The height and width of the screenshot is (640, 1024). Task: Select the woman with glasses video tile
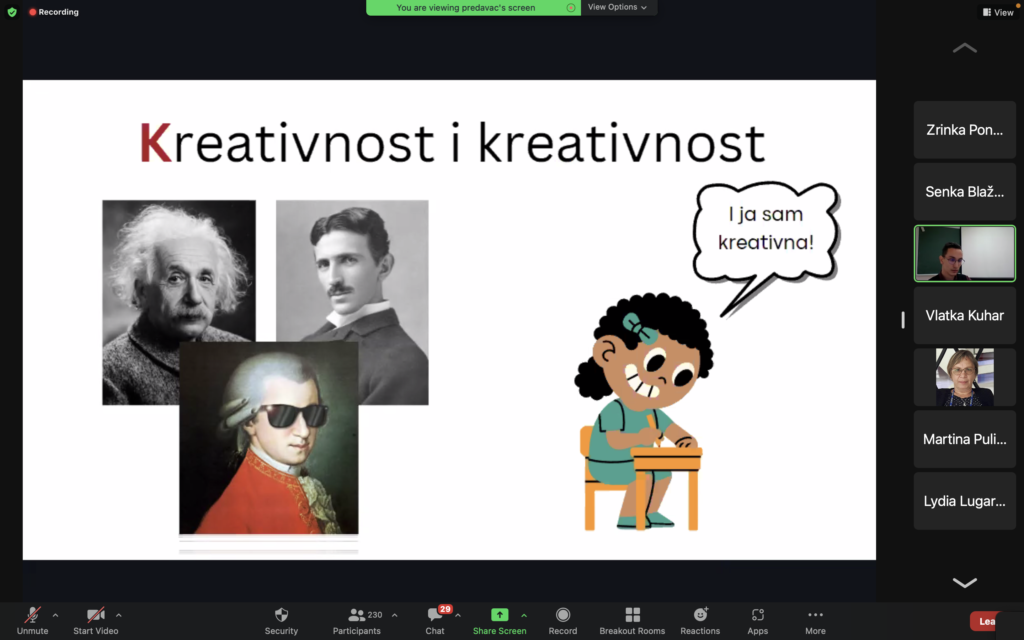pyautogui.click(x=965, y=377)
